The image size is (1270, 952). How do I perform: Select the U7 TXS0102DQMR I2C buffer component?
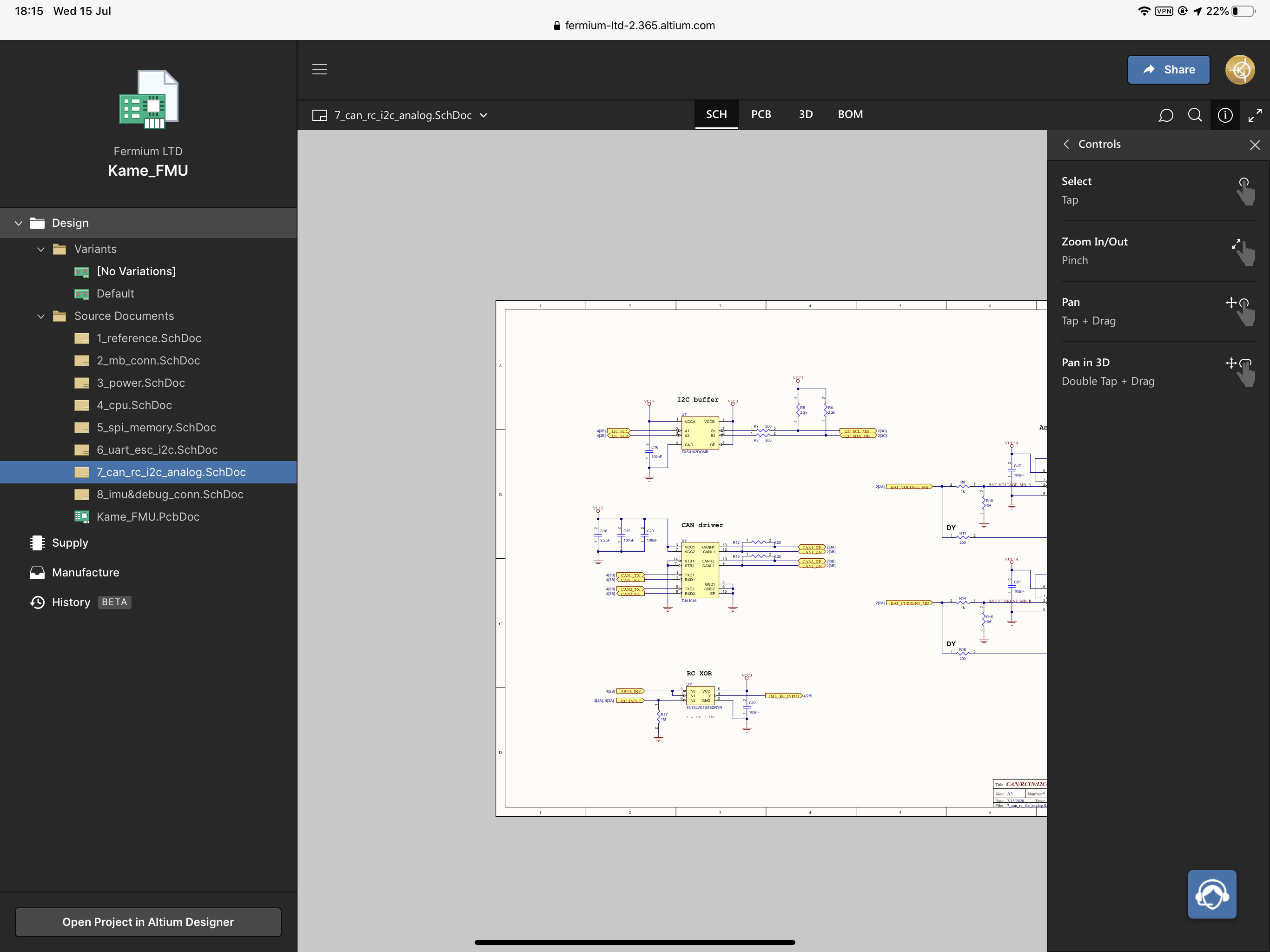[x=700, y=433]
